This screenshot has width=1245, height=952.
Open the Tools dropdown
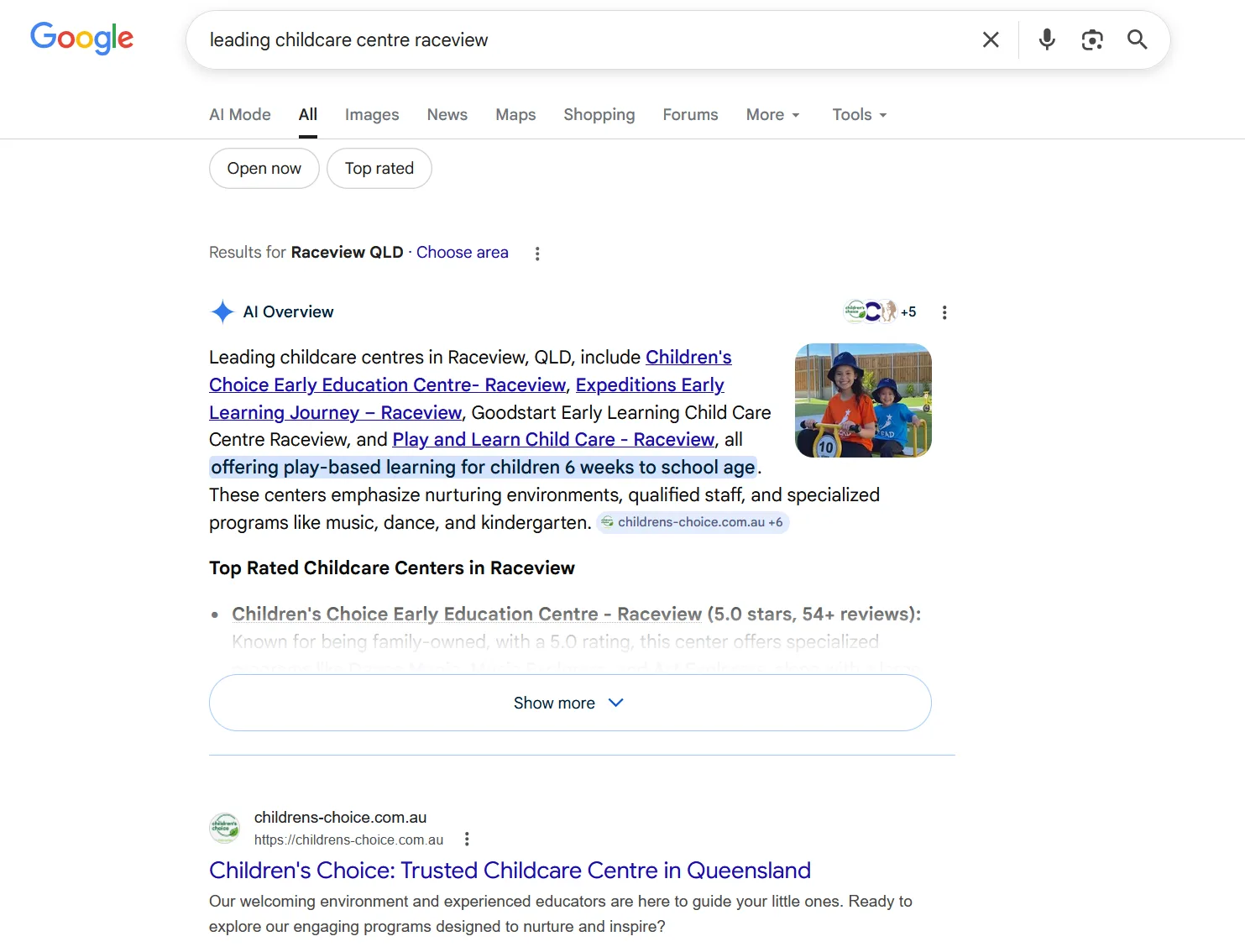pos(860,115)
